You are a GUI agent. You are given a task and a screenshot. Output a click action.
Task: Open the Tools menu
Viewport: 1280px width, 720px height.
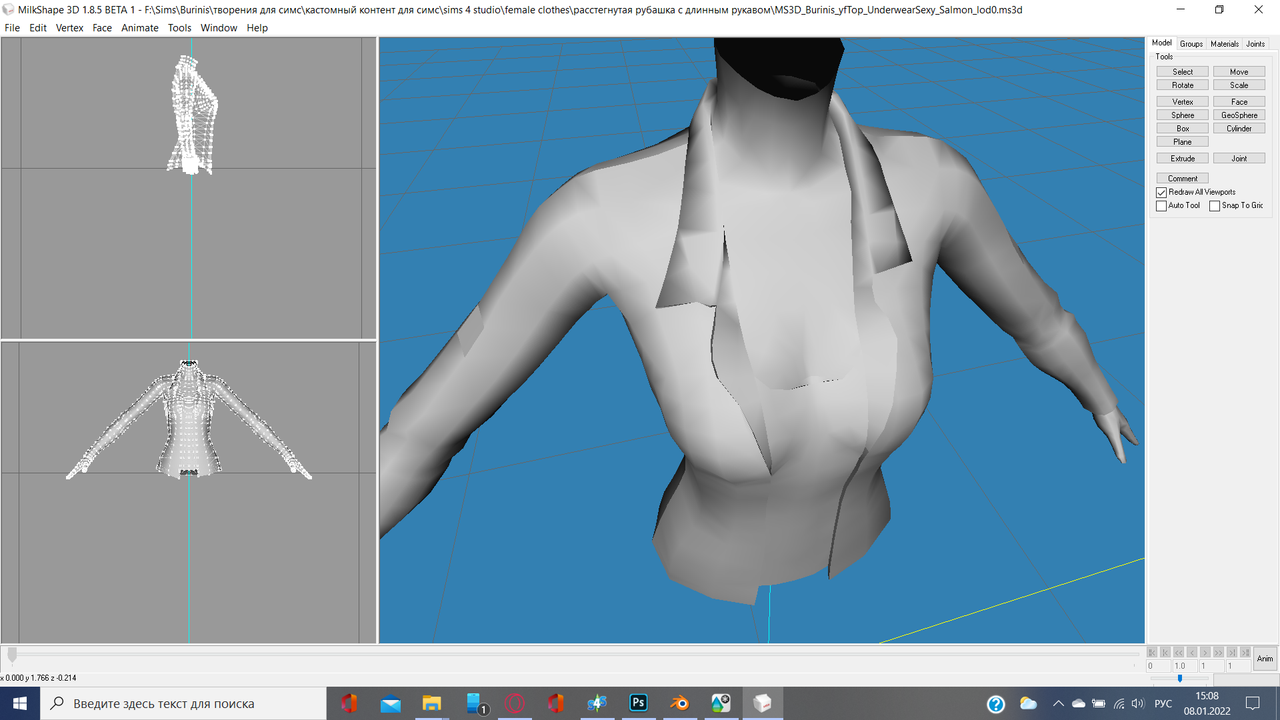(180, 28)
